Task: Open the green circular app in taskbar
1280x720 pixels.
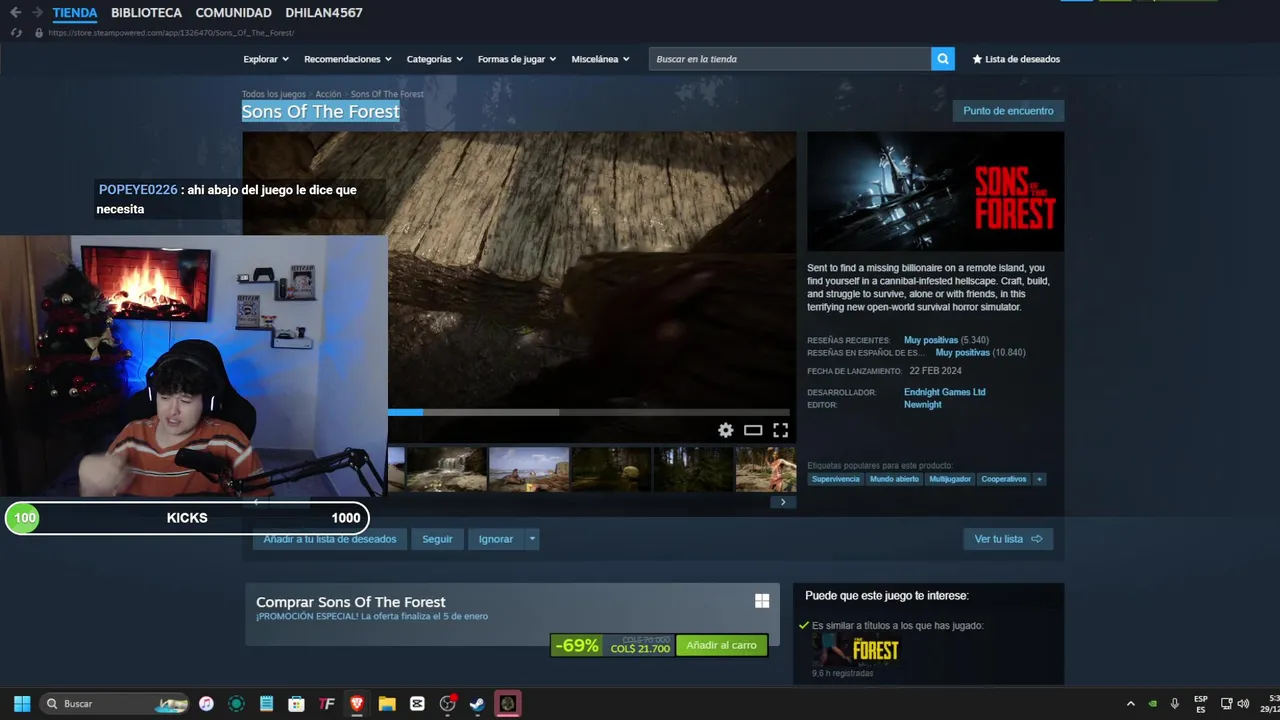Action: [x=236, y=704]
